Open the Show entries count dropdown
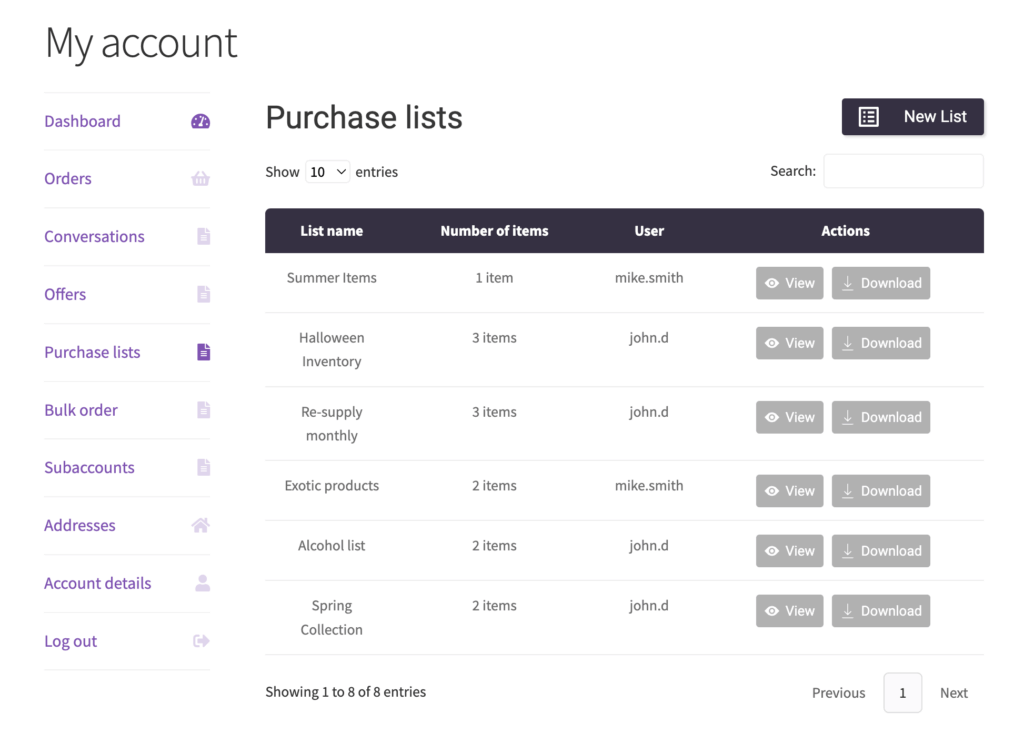Image resolution: width=1024 pixels, height=743 pixels. coord(328,172)
